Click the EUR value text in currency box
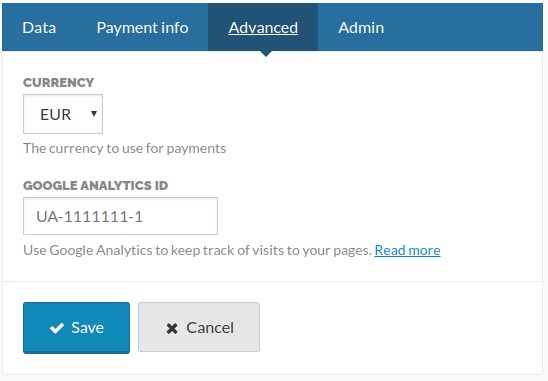This screenshot has height=381, width=548. coord(56,115)
